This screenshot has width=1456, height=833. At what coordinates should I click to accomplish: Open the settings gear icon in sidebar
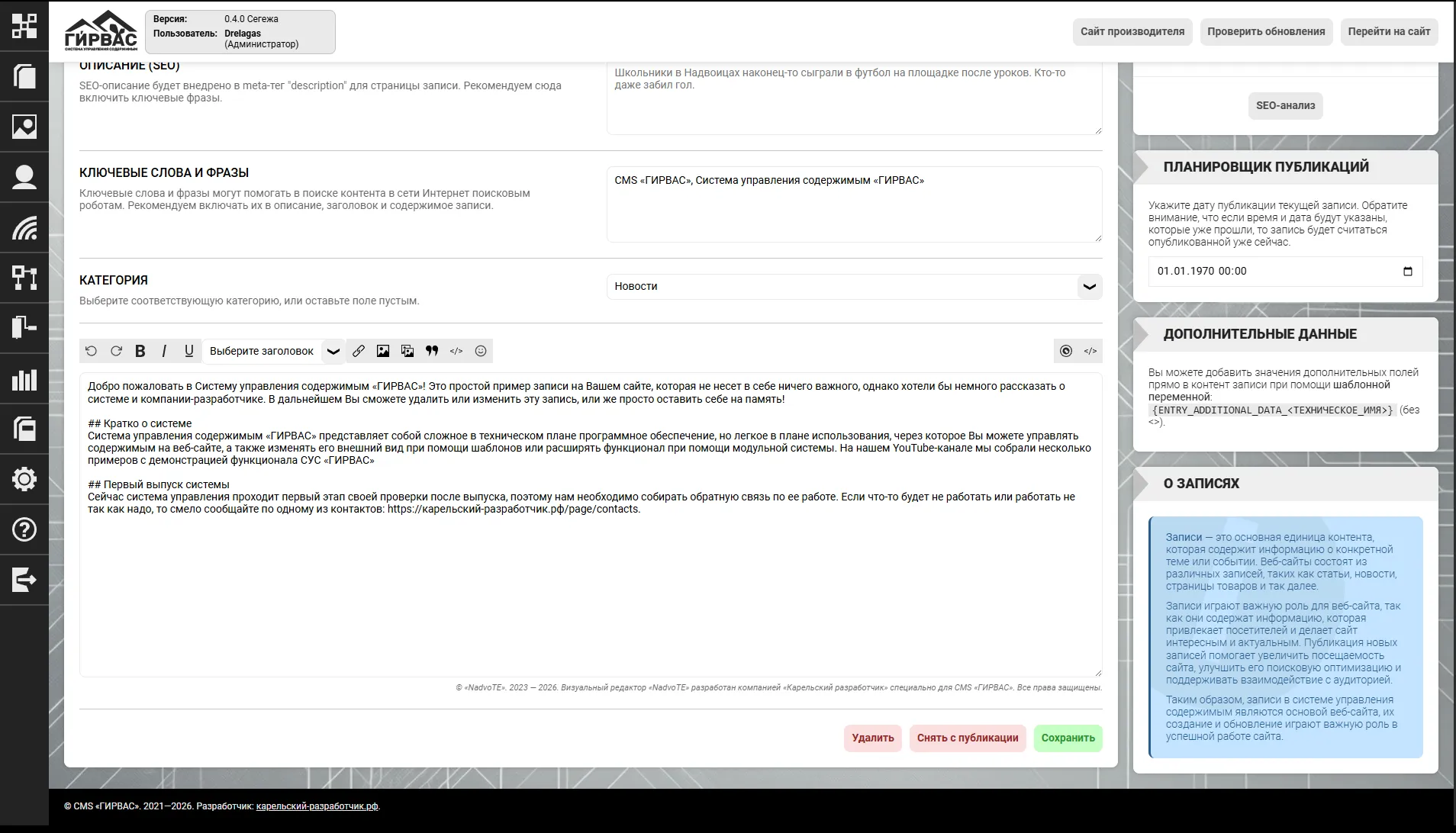pyautogui.click(x=24, y=479)
